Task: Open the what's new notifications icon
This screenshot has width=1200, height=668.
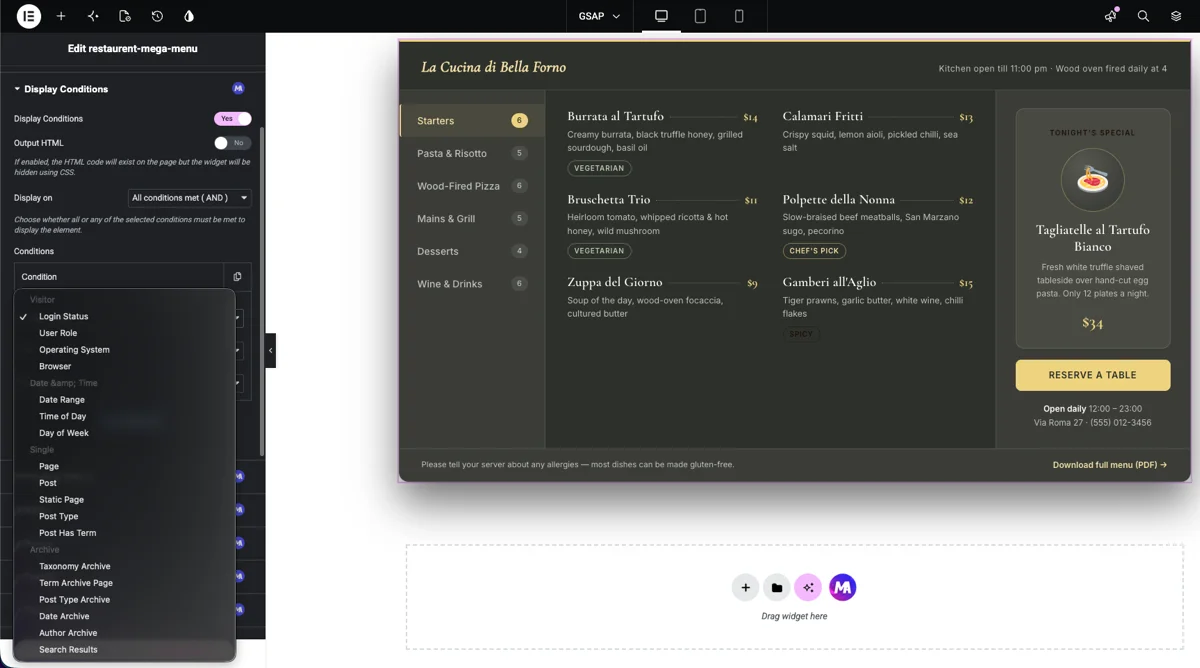Action: pos(1111,16)
